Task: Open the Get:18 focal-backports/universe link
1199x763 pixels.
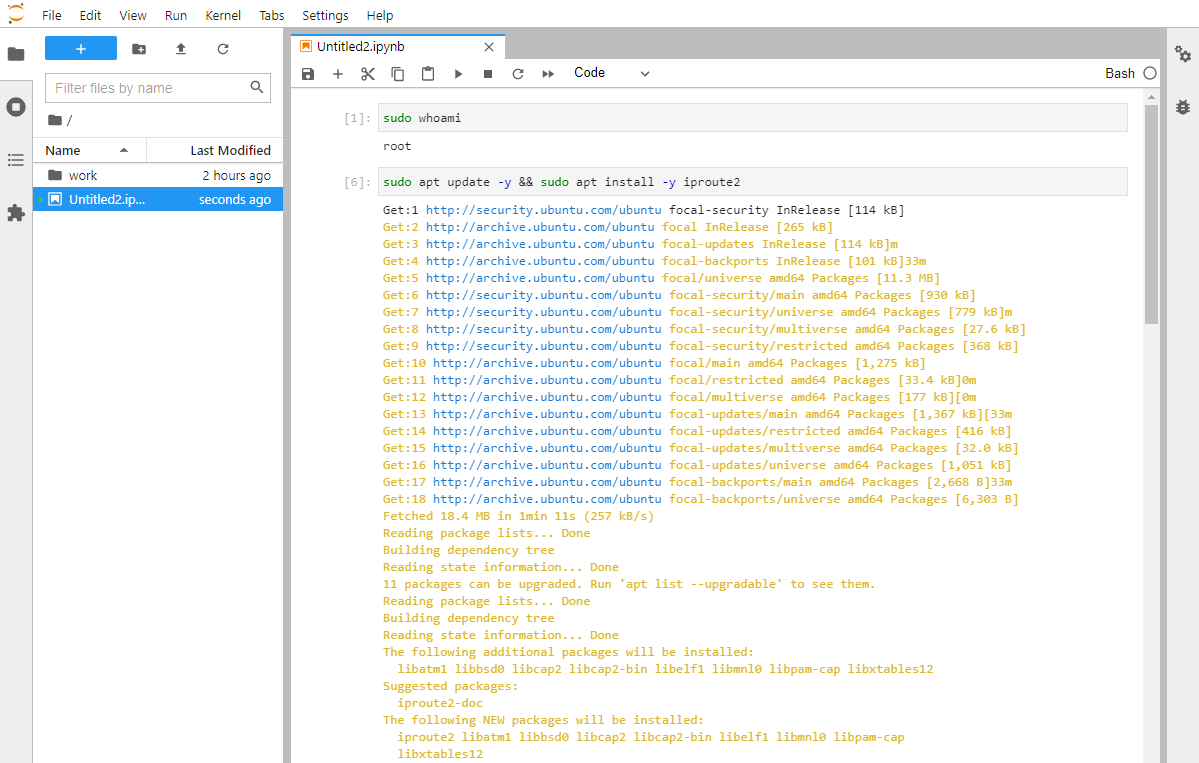Action: [547, 499]
